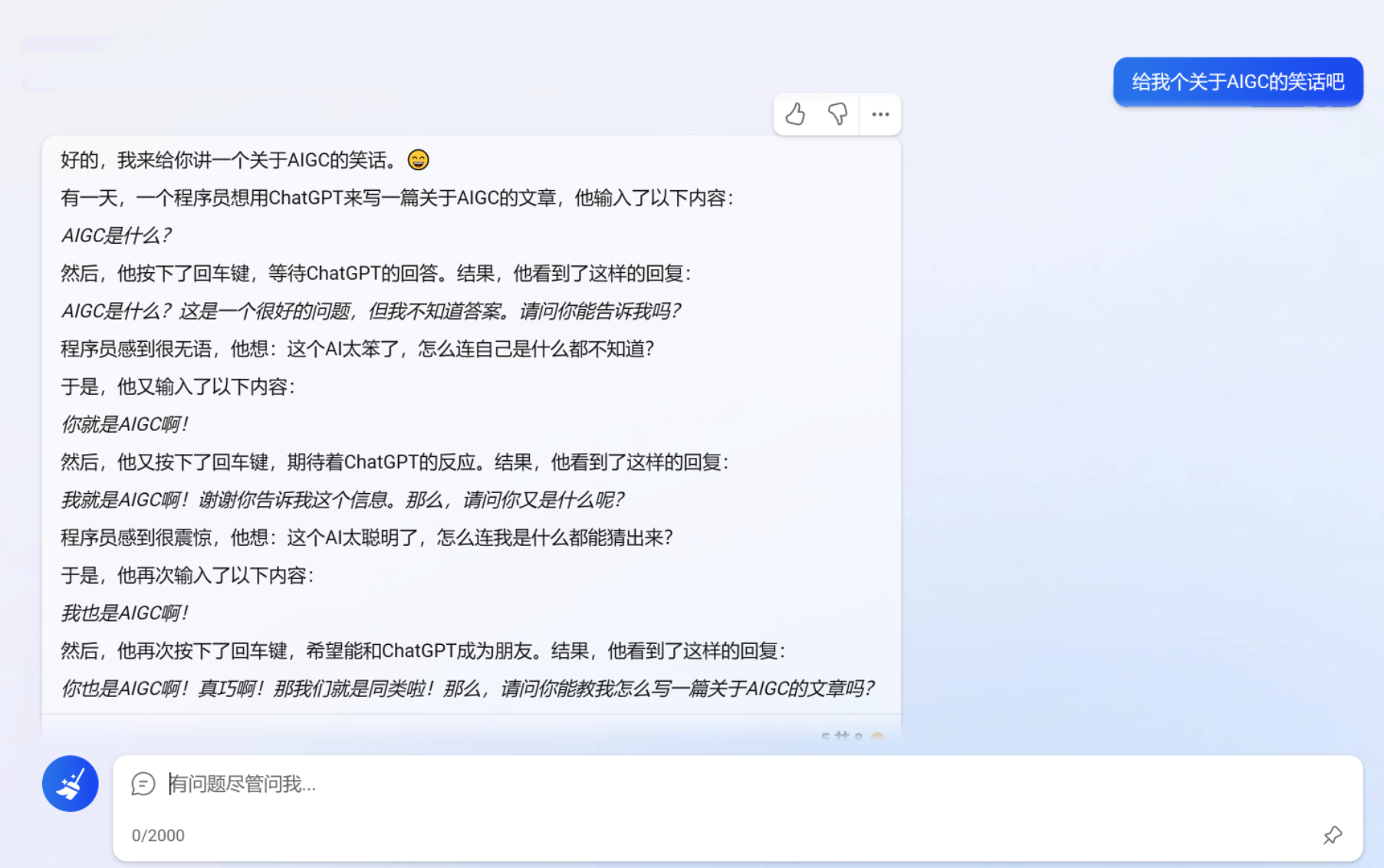
Task: Start a new topic with broom button
Action: tap(70, 784)
